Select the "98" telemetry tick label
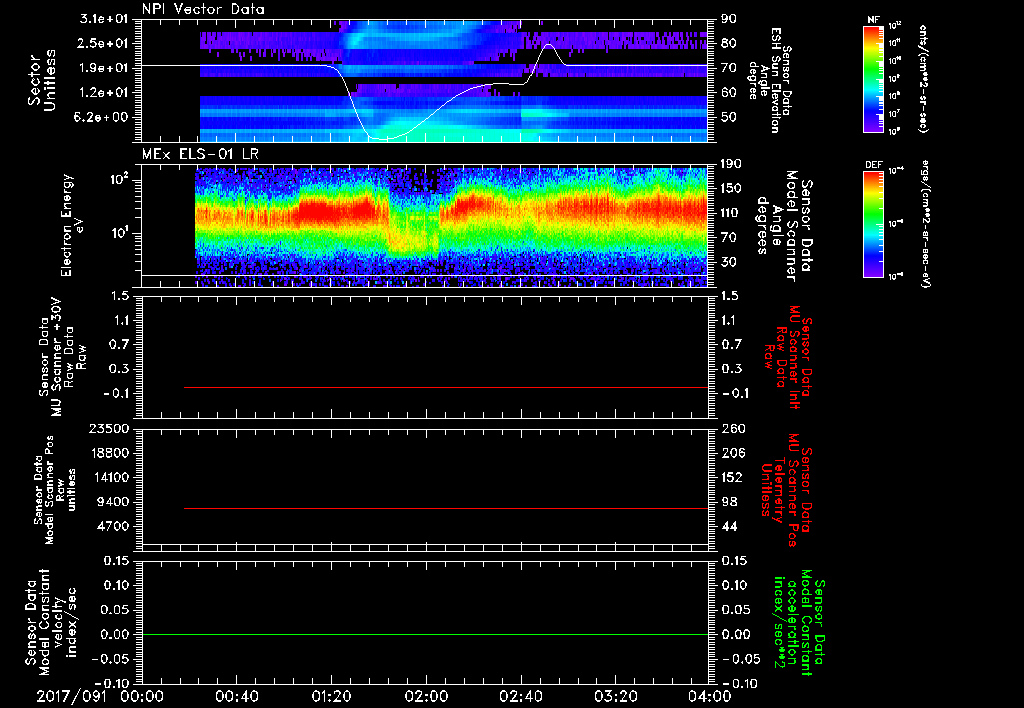 pyautogui.click(x=729, y=502)
